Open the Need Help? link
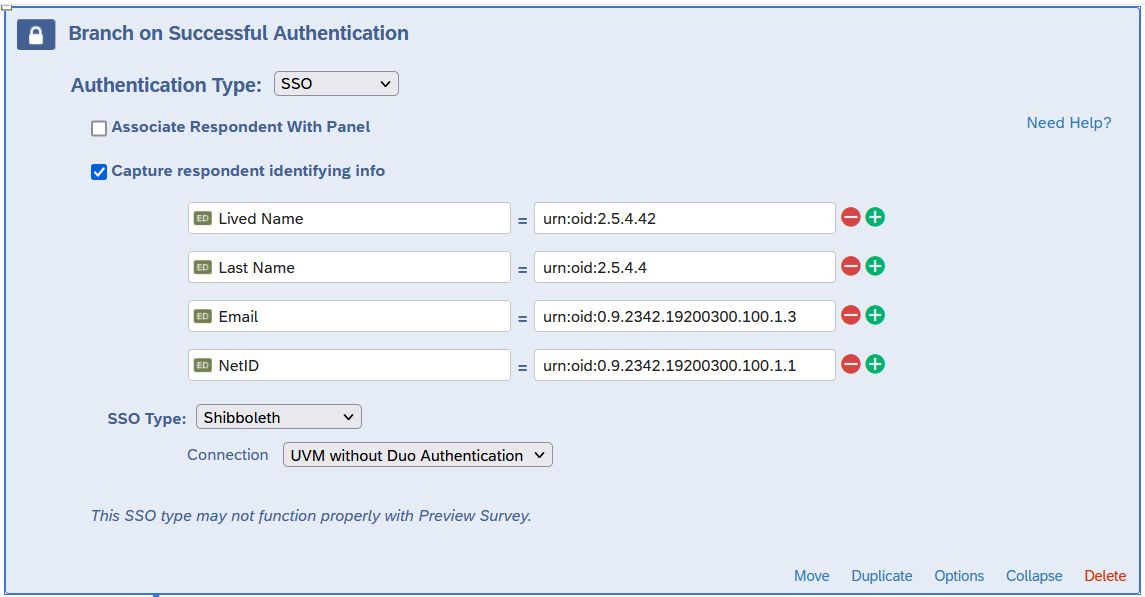The image size is (1145, 597). (1068, 123)
